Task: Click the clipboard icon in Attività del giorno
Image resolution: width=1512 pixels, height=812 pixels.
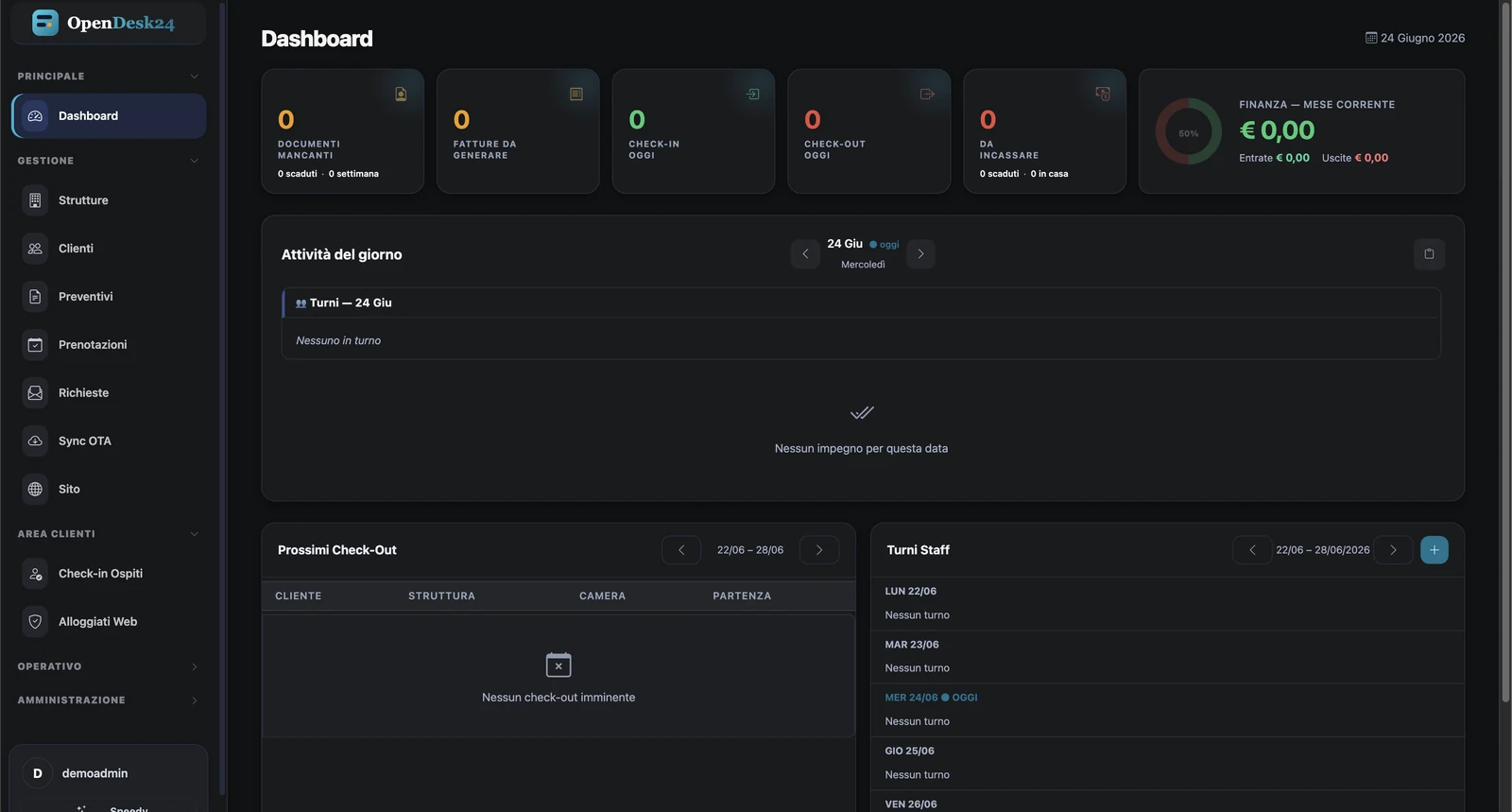Action: pos(1429,254)
